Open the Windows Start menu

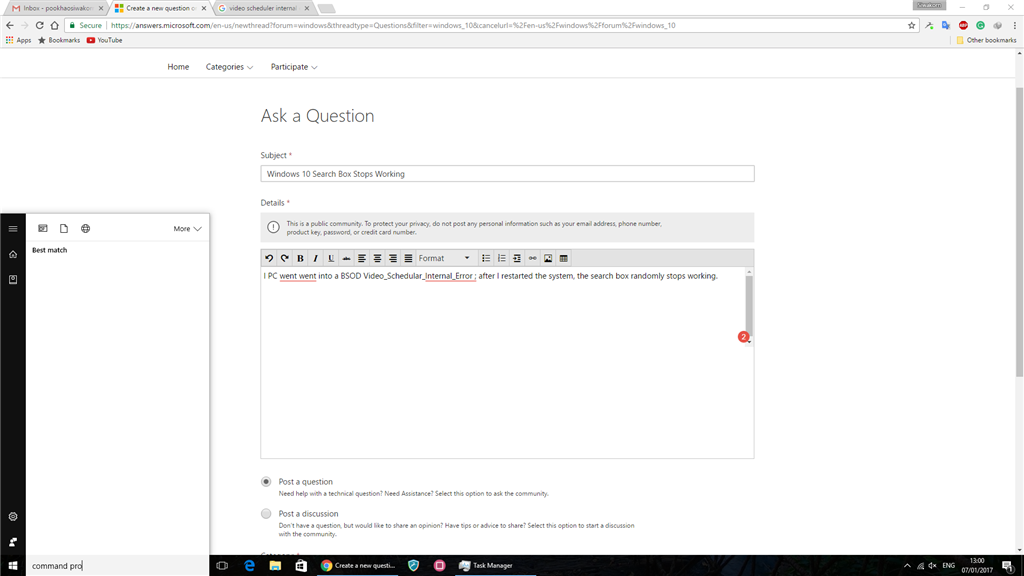tap(12, 566)
